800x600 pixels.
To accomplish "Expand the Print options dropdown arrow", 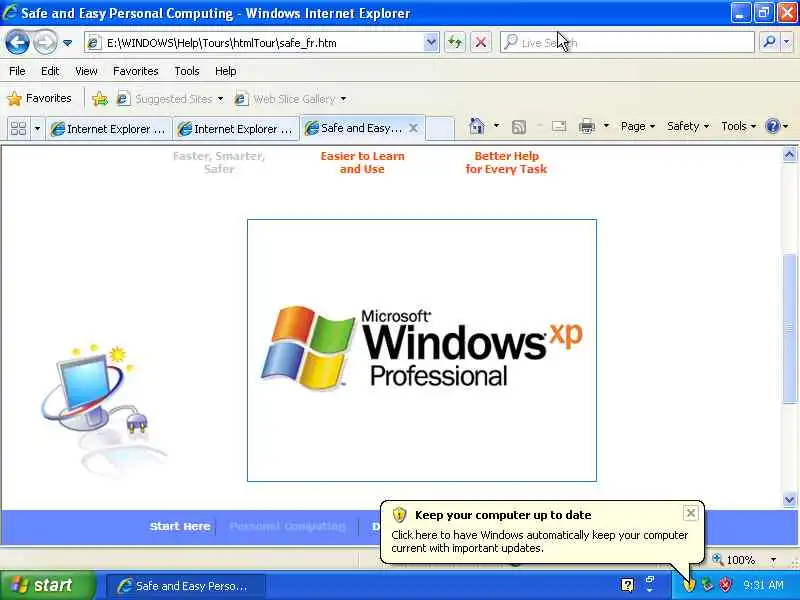I will click(606, 126).
